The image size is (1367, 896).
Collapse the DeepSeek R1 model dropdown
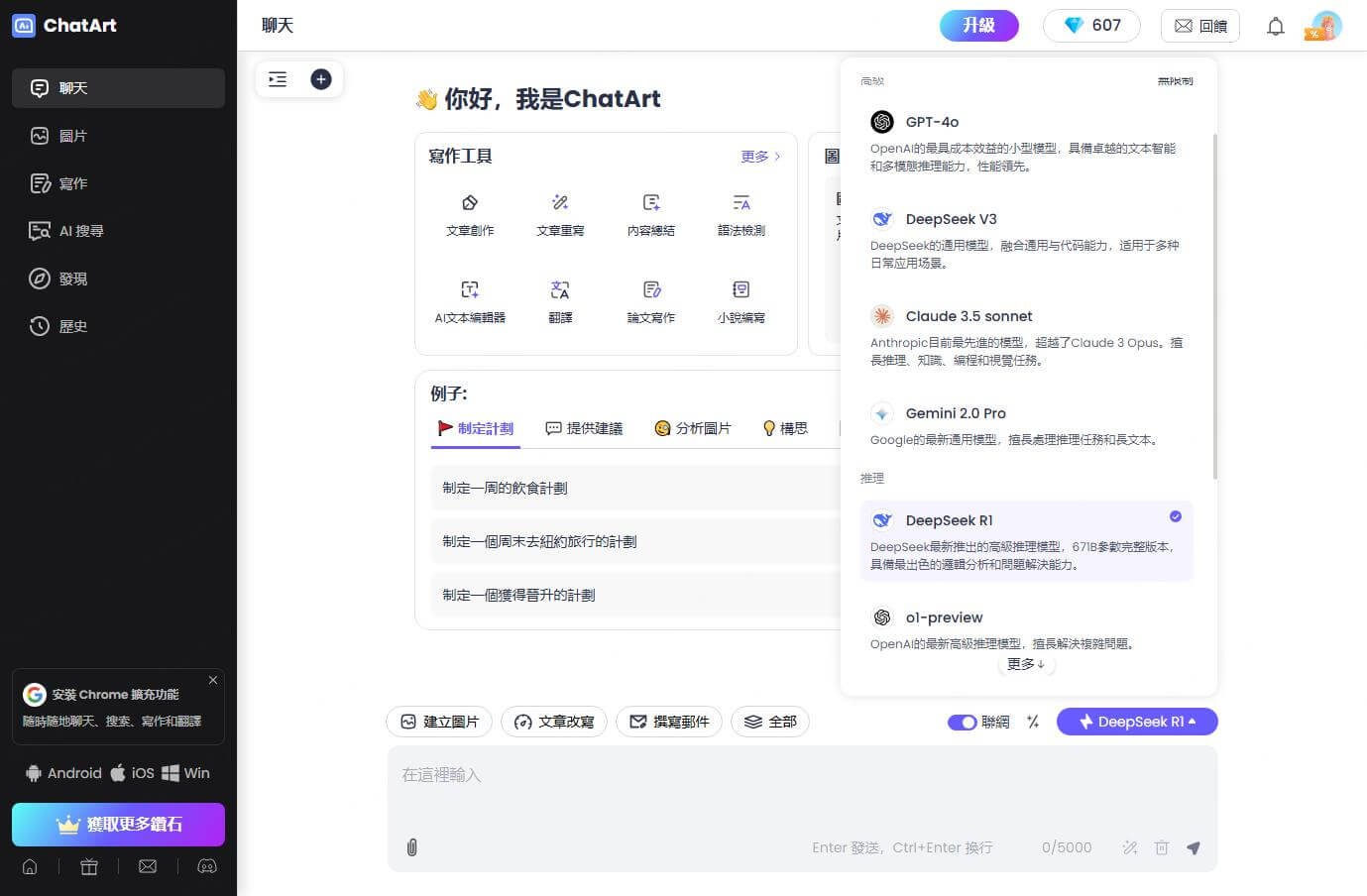1137,722
